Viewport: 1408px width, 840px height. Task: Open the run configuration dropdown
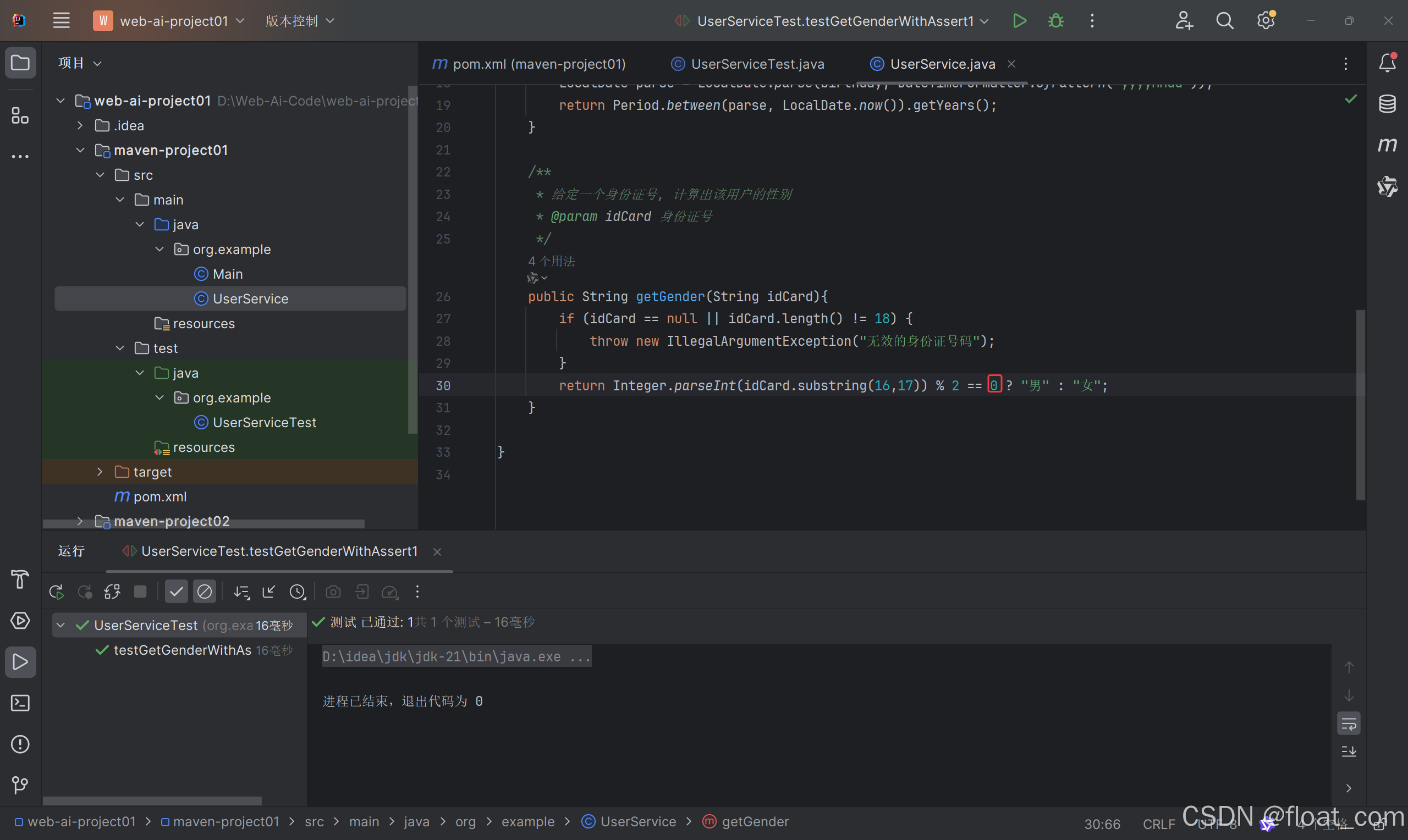point(835,21)
